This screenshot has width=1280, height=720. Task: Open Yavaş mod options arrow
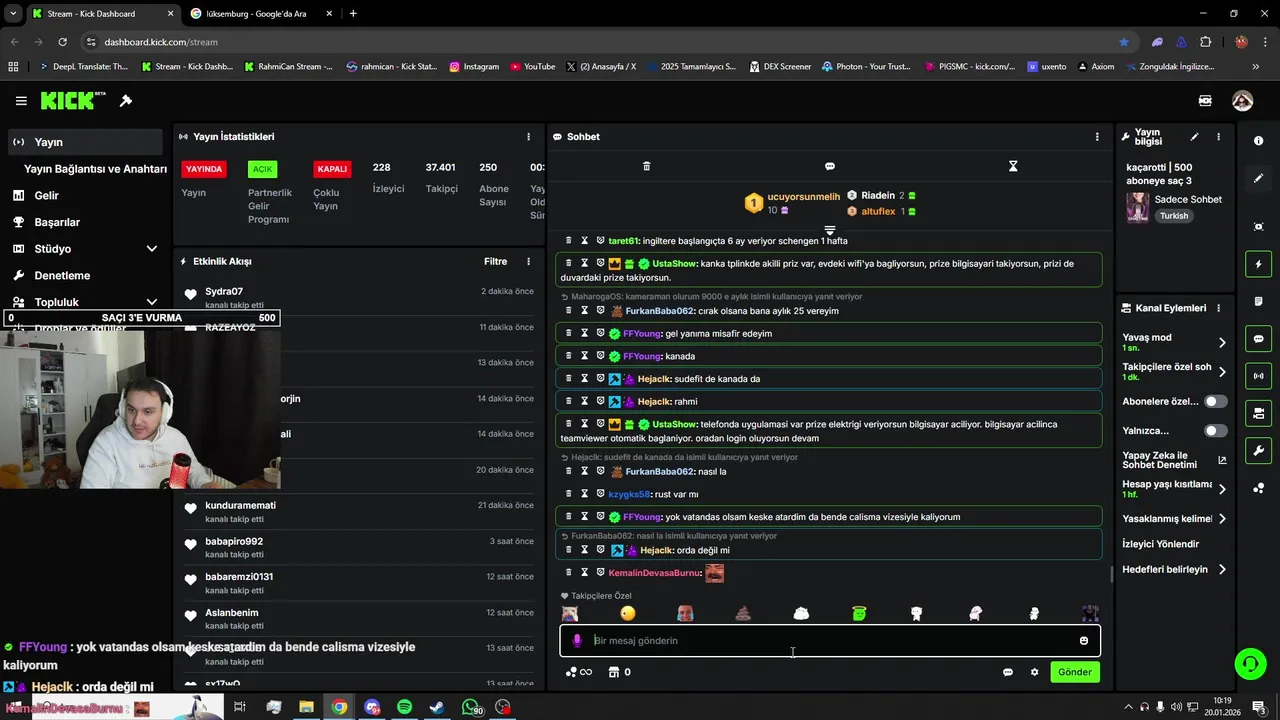pos(1222,342)
